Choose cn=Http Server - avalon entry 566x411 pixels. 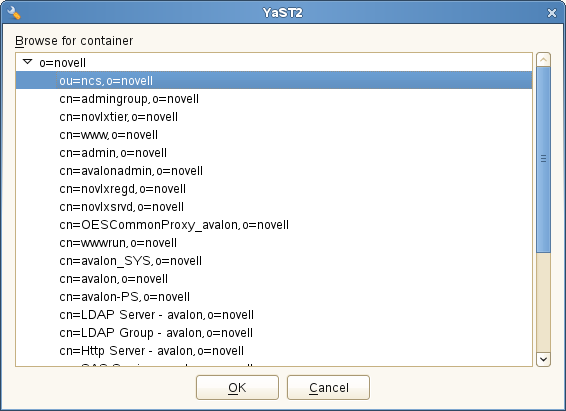tap(151, 351)
